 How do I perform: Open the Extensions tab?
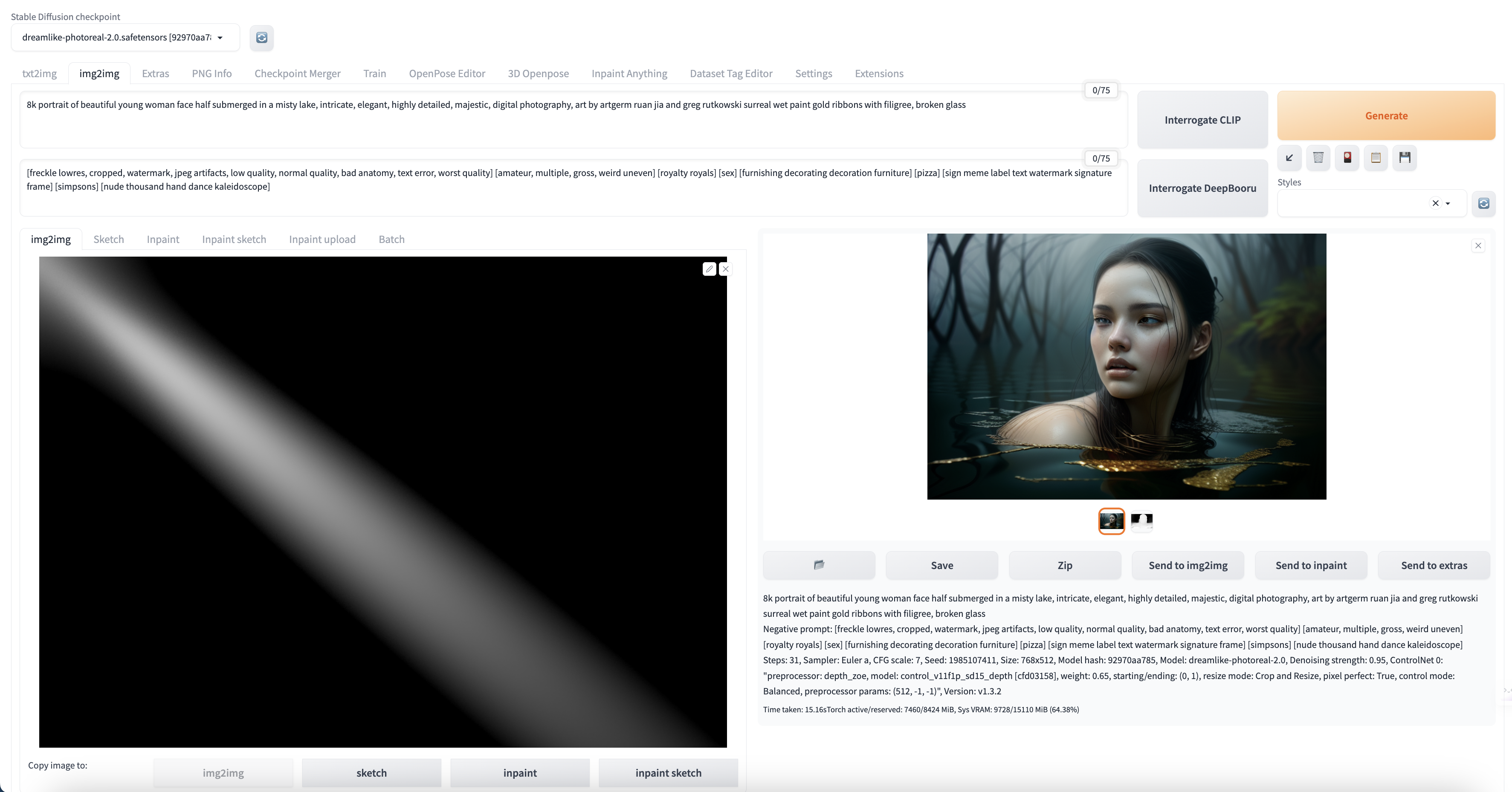(879, 73)
